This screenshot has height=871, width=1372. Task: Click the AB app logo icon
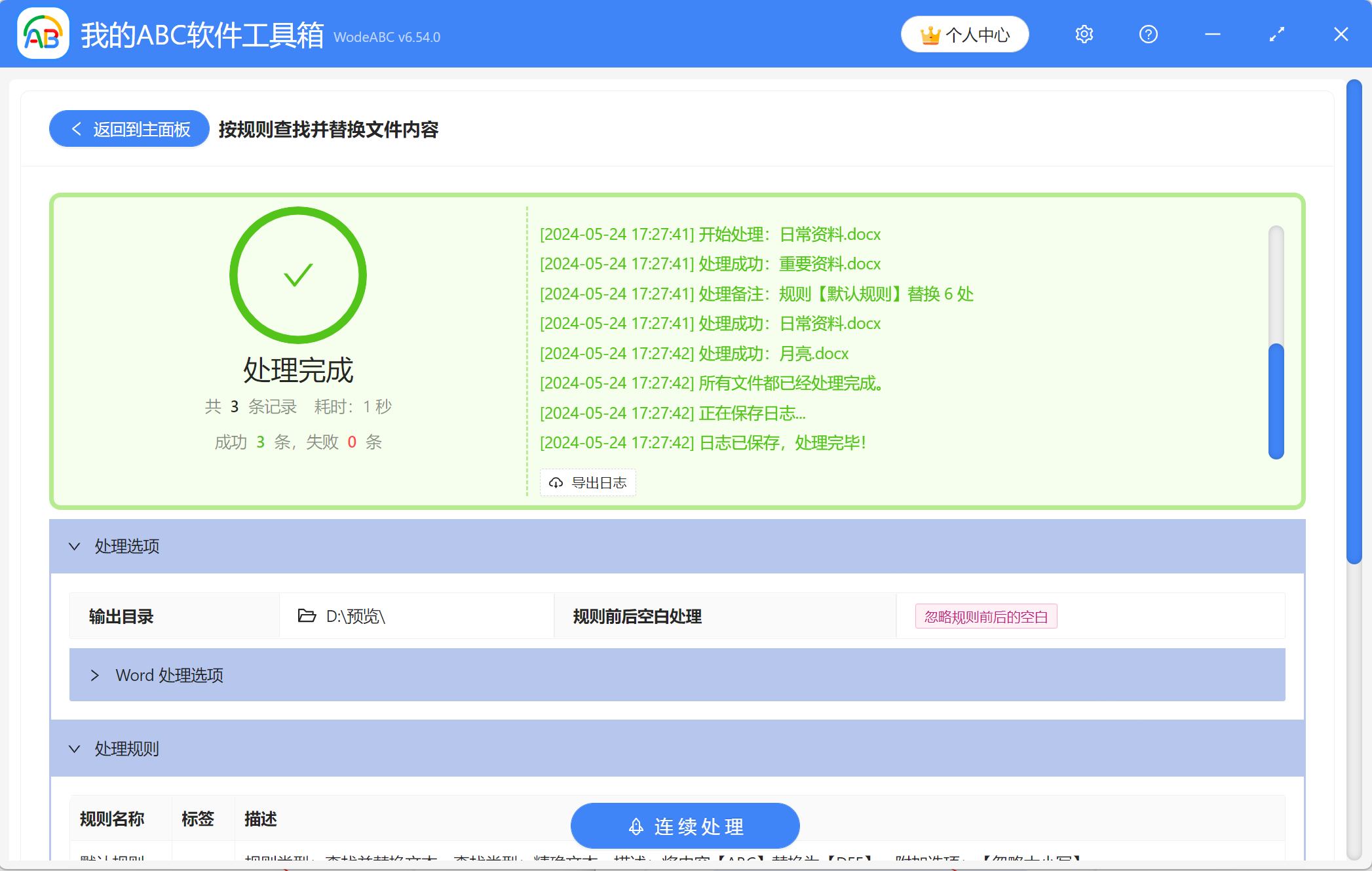tap(41, 33)
